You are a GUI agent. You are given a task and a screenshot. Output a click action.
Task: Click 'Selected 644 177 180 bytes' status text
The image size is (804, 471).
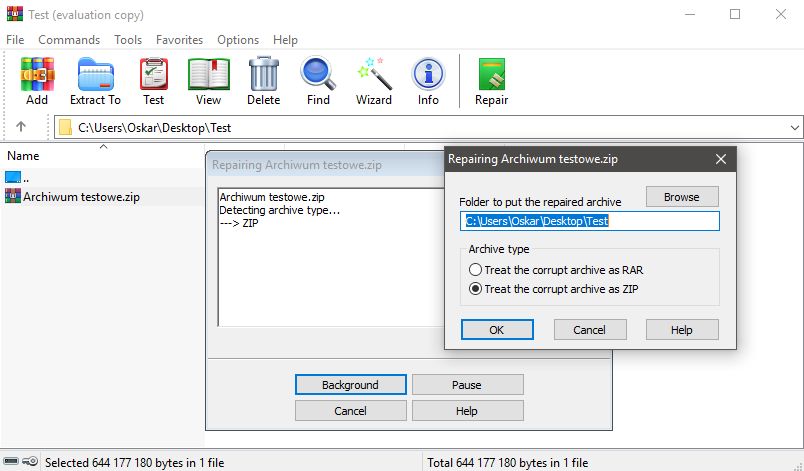coord(134,462)
